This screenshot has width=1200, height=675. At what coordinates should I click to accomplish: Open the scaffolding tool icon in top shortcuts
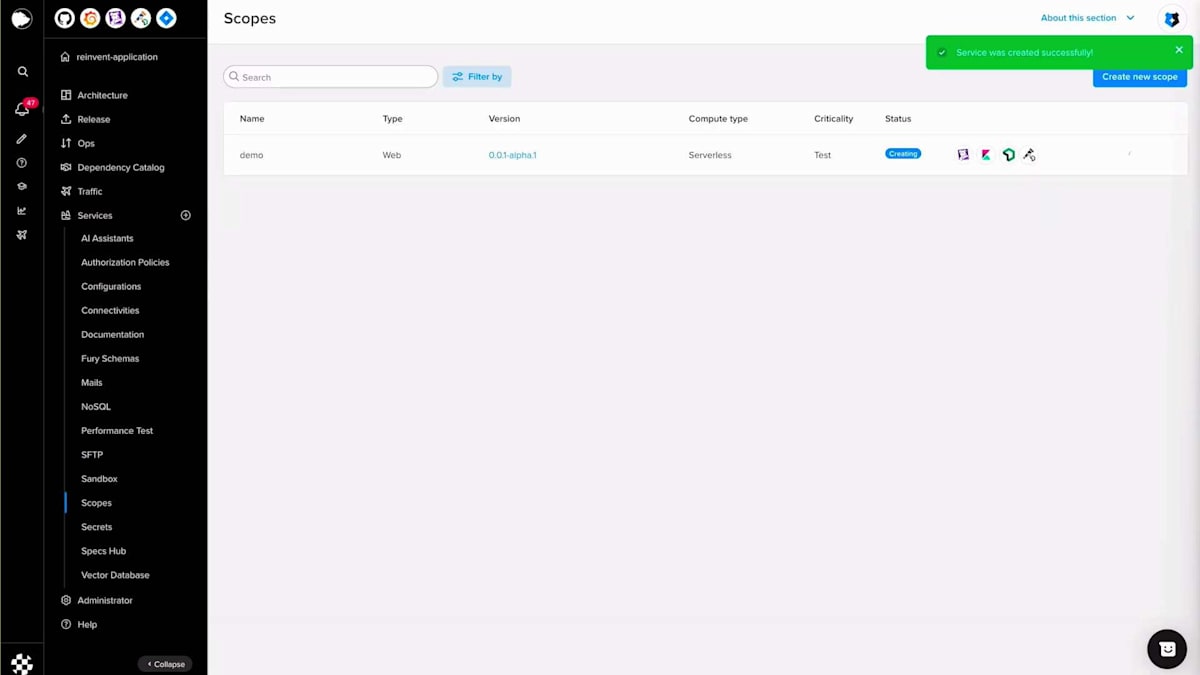(141, 18)
